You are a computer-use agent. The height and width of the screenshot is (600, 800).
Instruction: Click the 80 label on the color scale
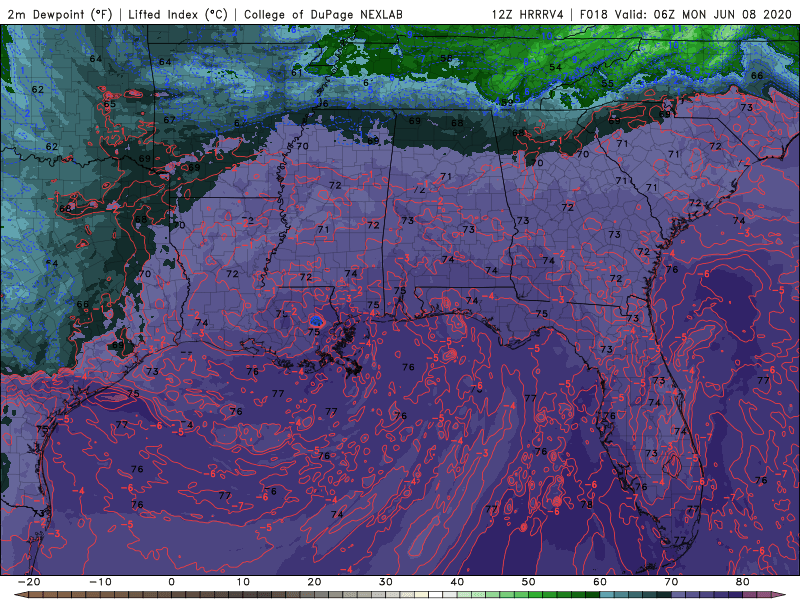click(743, 582)
